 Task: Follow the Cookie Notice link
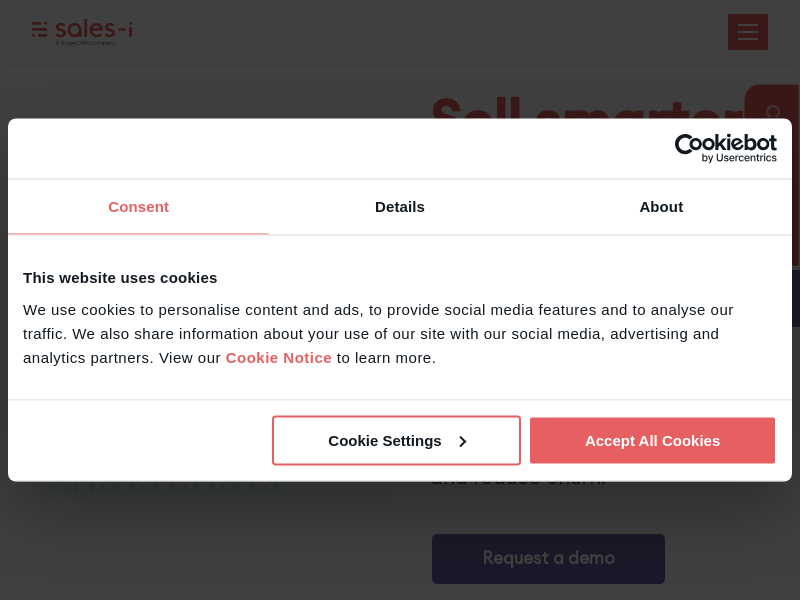278,358
